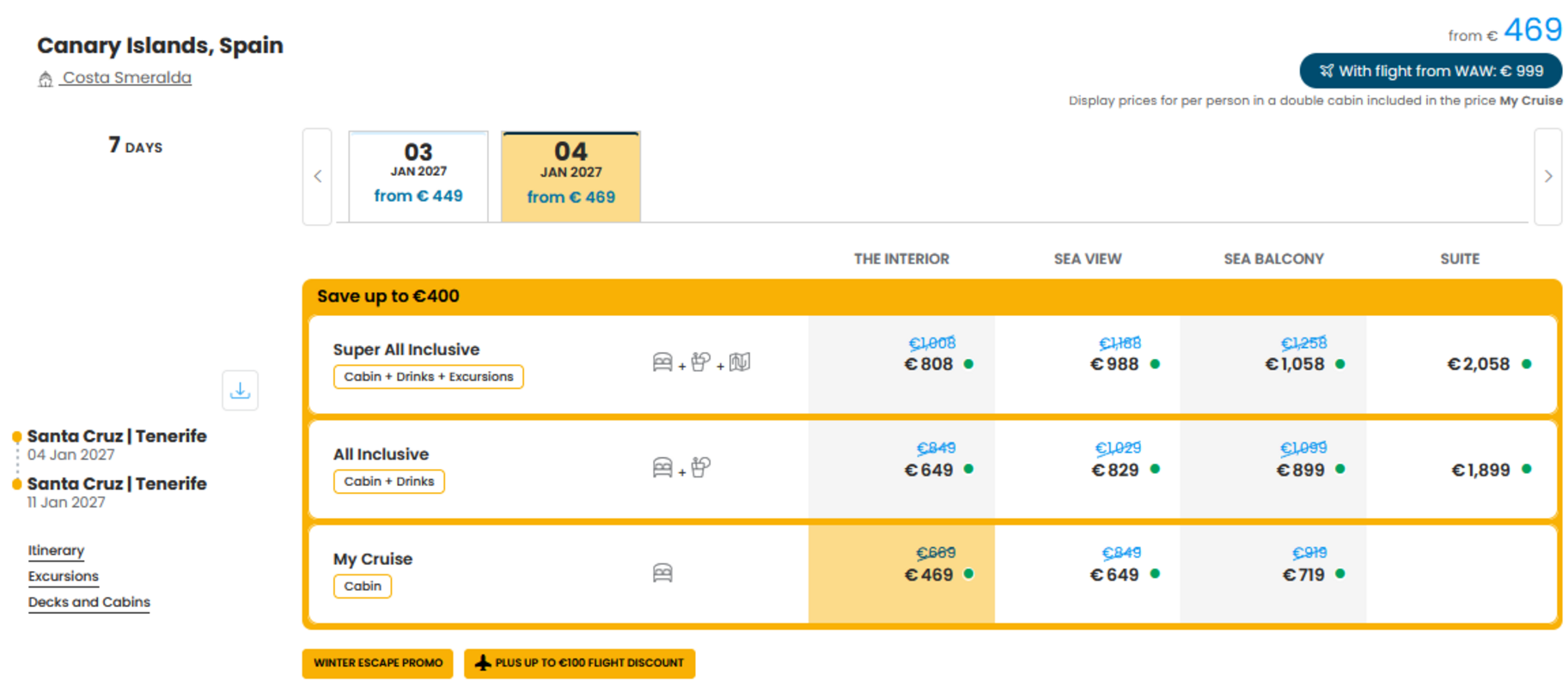Choose All Inclusive Sea Balcony at €899

pos(1273,470)
